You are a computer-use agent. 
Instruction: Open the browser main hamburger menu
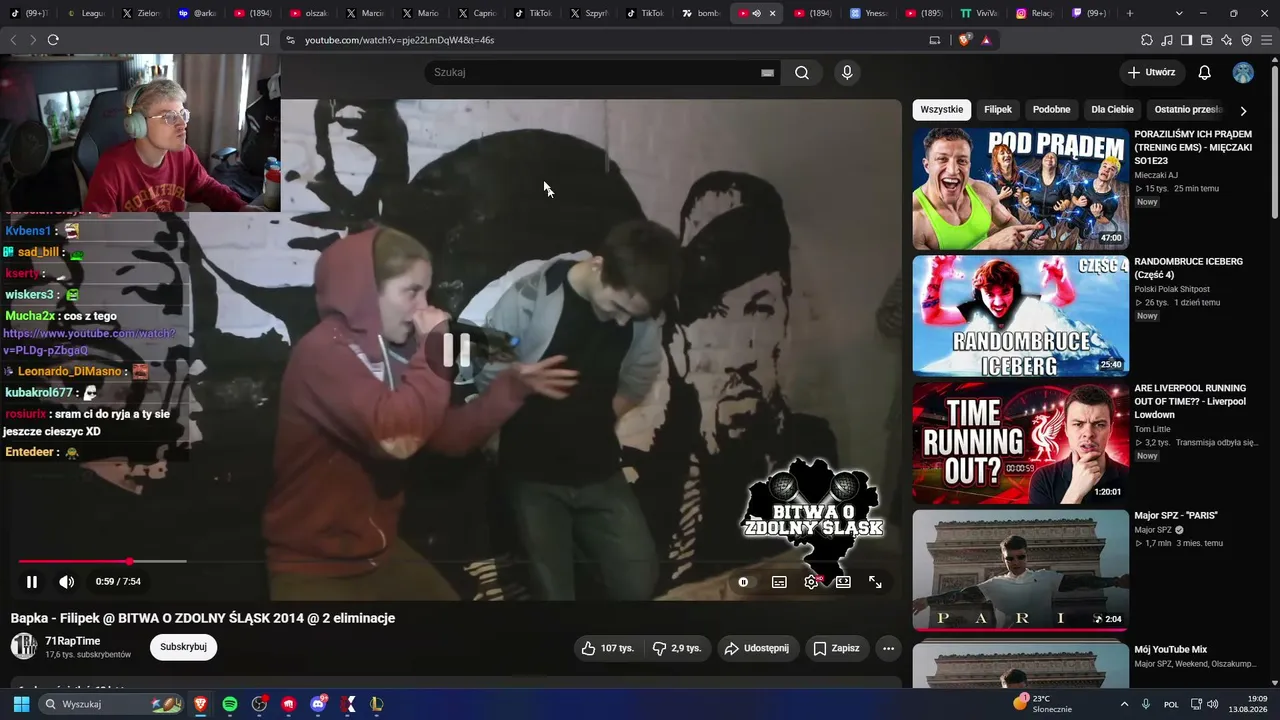1267,40
